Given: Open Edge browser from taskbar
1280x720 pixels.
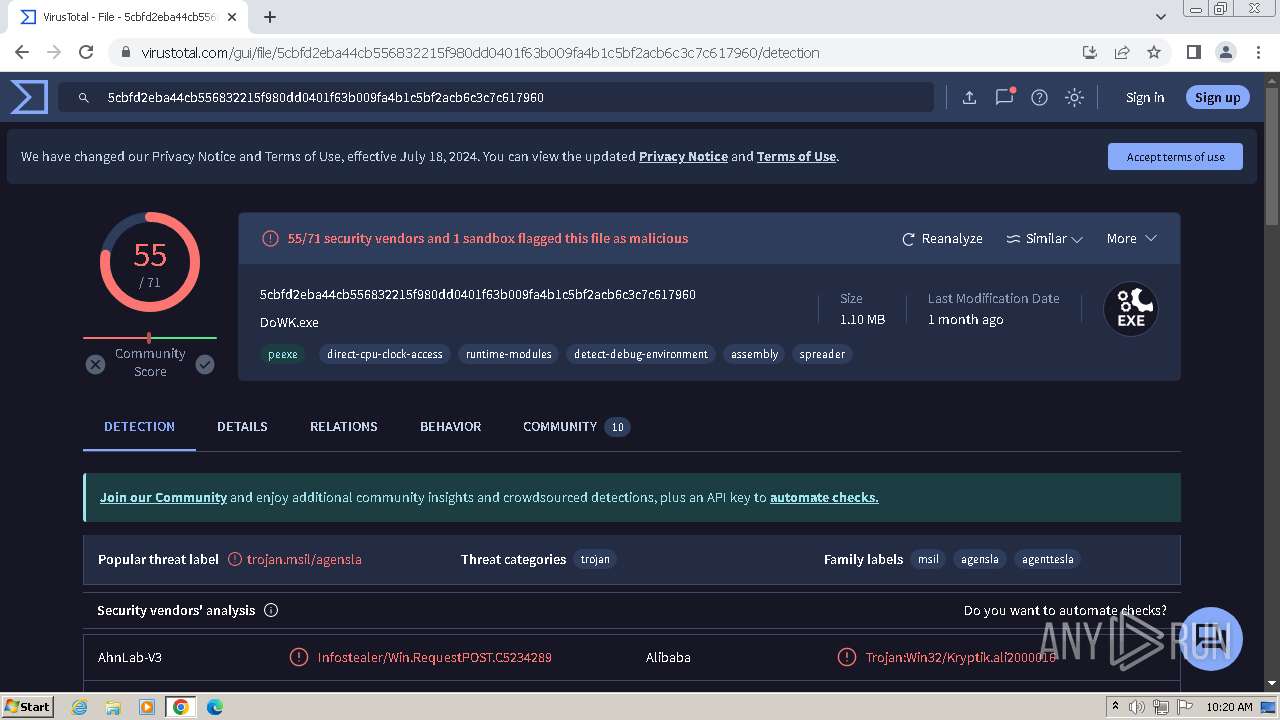Looking at the screenshot, I should click(x=214, y=707).
